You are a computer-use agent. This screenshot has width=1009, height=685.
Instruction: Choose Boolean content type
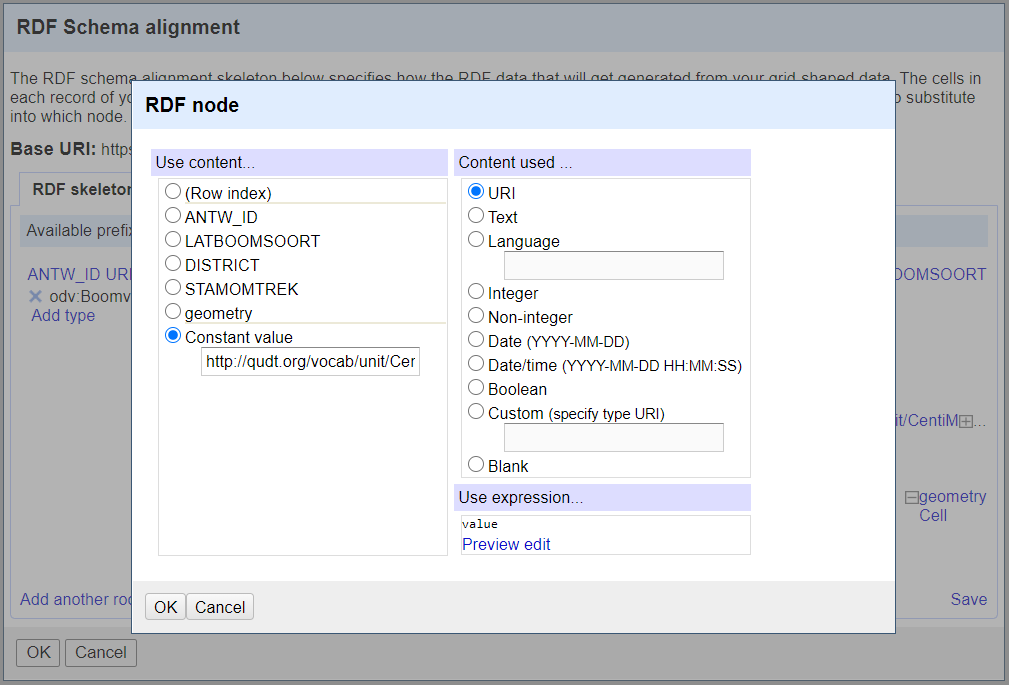point(477,388)
